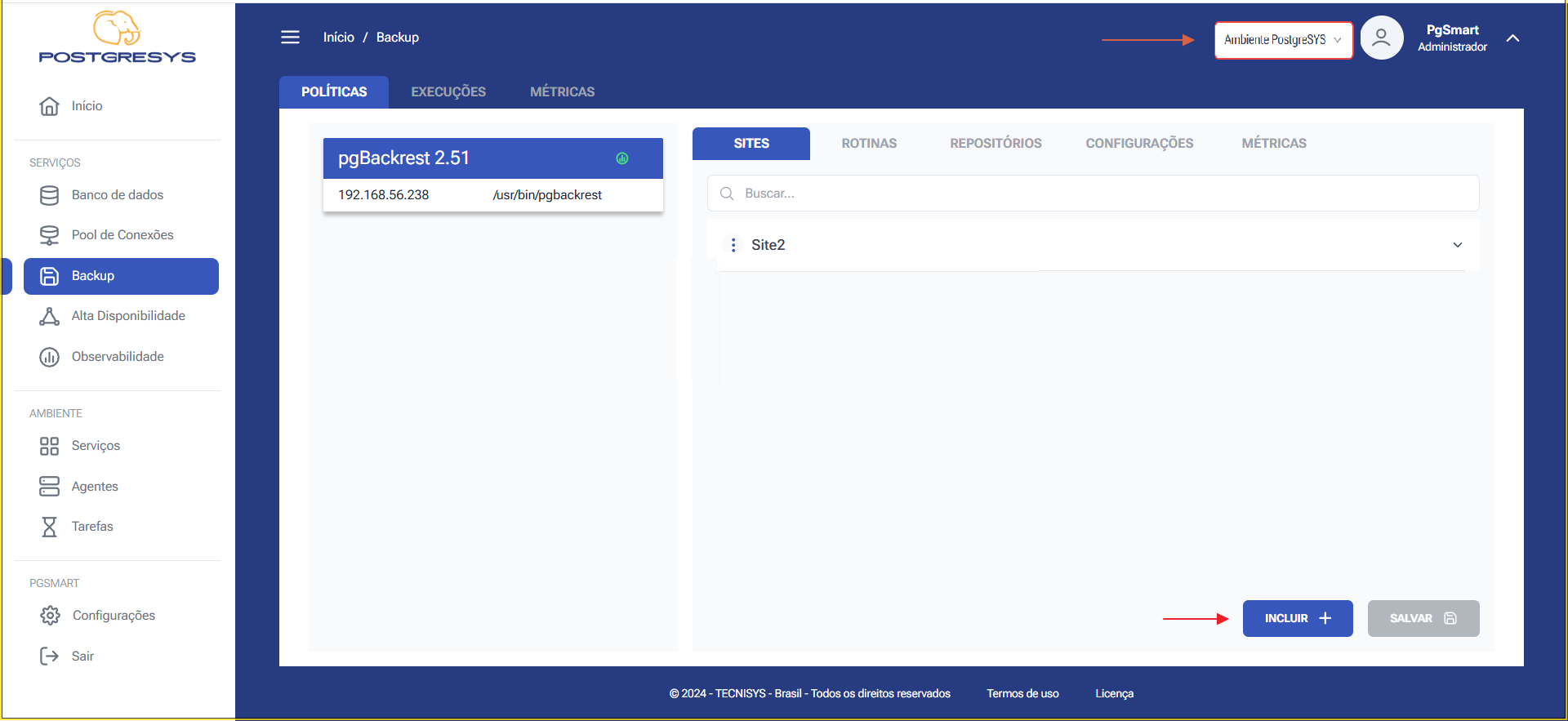Viewport: 1568px width, 721px height.
Task: Switch to the EXECUÇÕES tab
Action: [448, 92]
